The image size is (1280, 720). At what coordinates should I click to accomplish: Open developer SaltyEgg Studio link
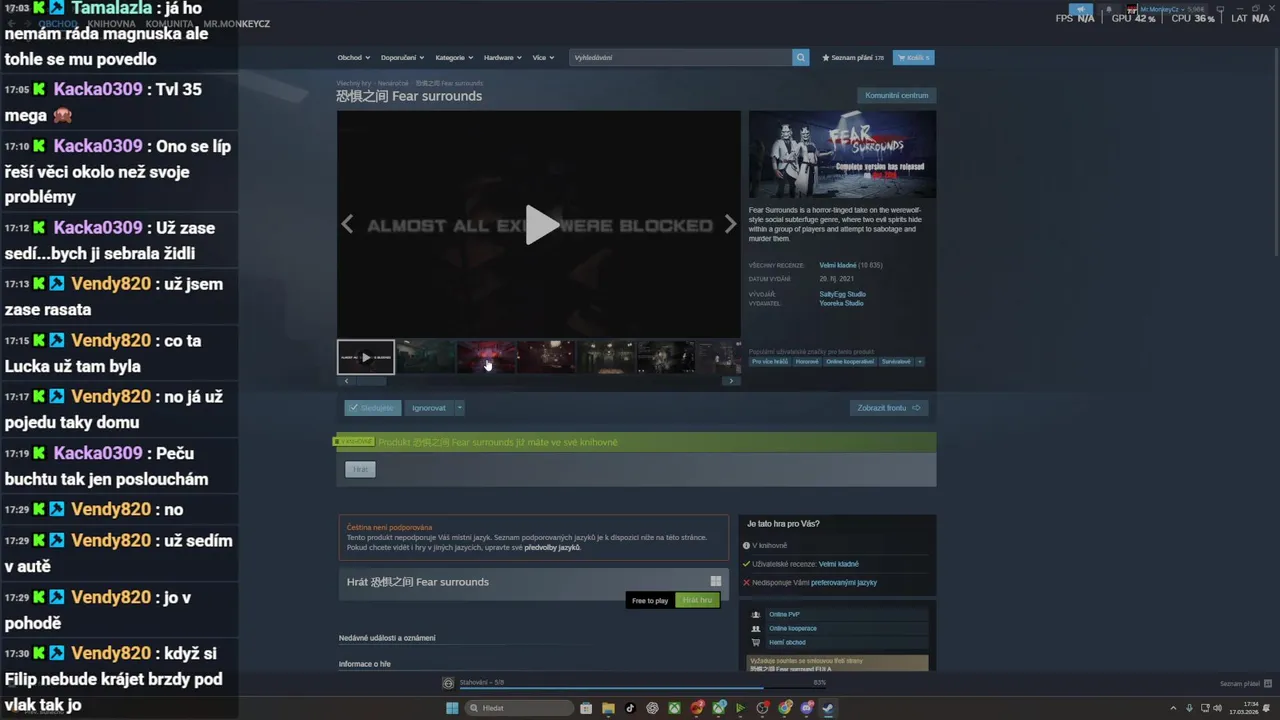tap(842, 294)
